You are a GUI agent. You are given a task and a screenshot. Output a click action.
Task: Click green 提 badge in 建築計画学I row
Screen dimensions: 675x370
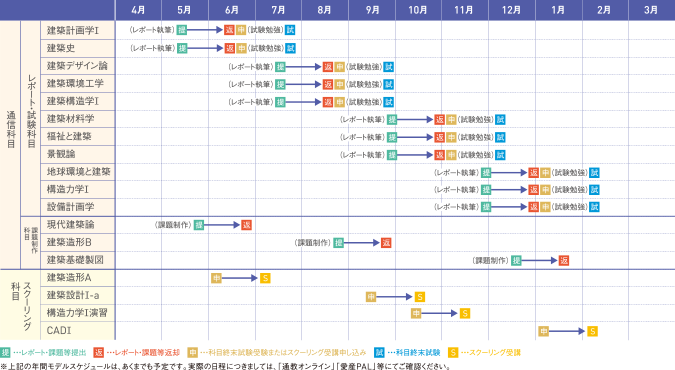tap(182, 30)
